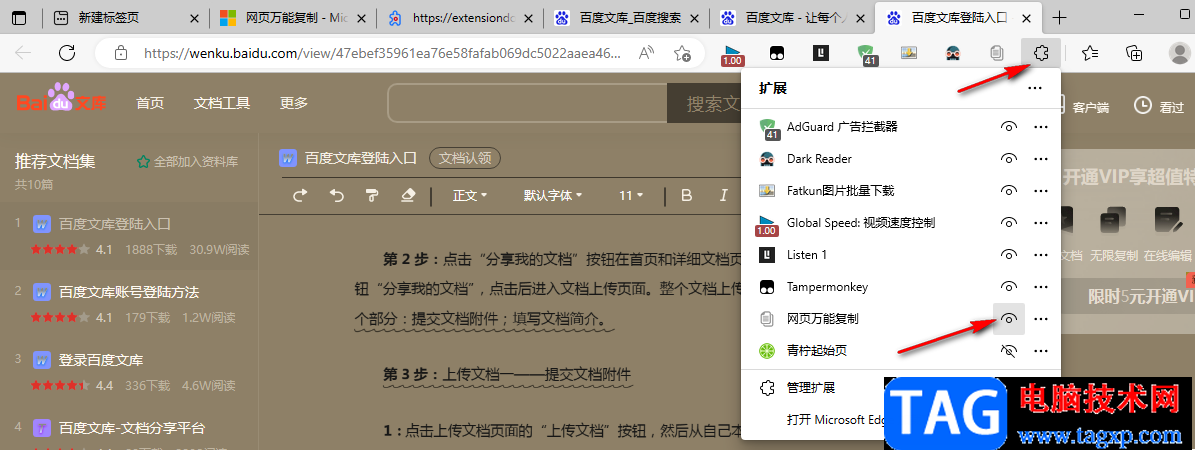Show 青柠起始页 in toolbar via crossed eye
Viewport: 1195px width, 450px height.
[1009, 351]
